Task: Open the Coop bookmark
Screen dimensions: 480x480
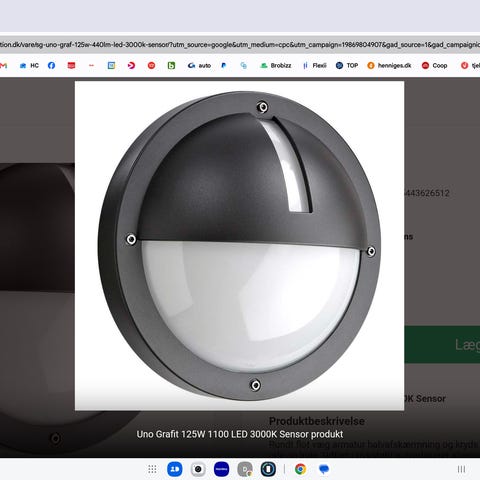Action: coord(434,65)
